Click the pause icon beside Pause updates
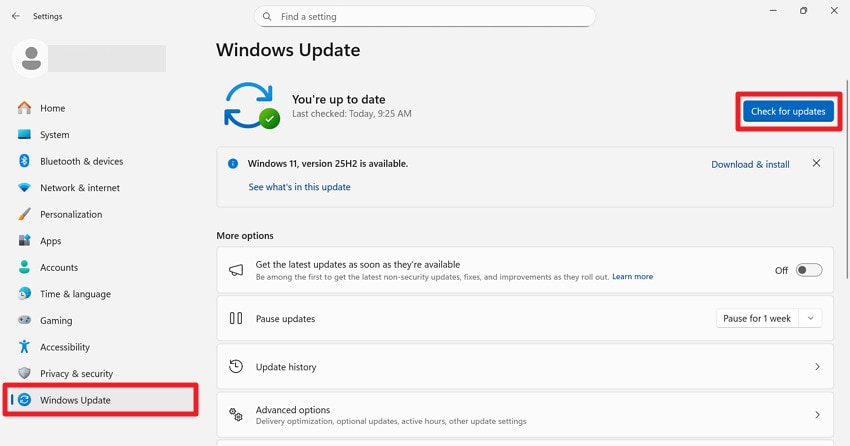The image size is (850, 446). (x=236, y=318)
